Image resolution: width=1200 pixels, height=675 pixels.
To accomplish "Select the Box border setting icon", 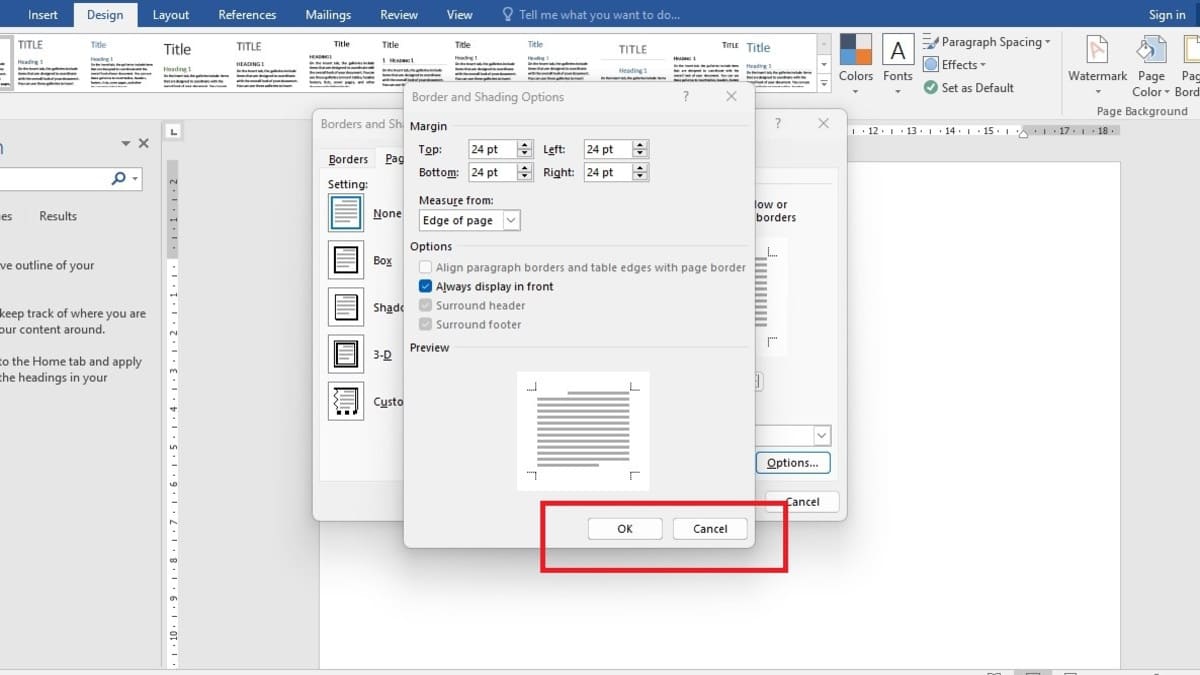I will pos(346,260).
